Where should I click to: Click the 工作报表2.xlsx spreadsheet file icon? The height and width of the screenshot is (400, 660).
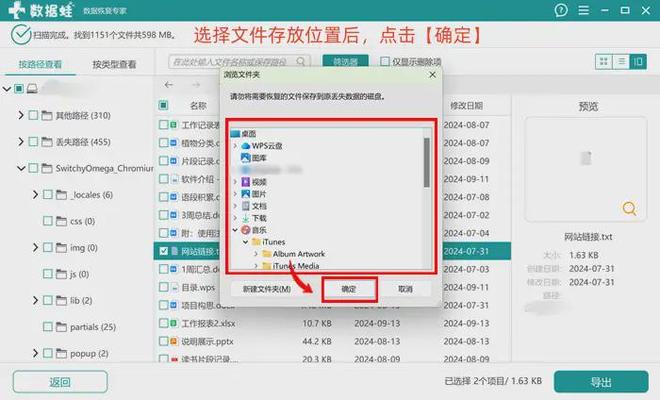pos(173,323)
